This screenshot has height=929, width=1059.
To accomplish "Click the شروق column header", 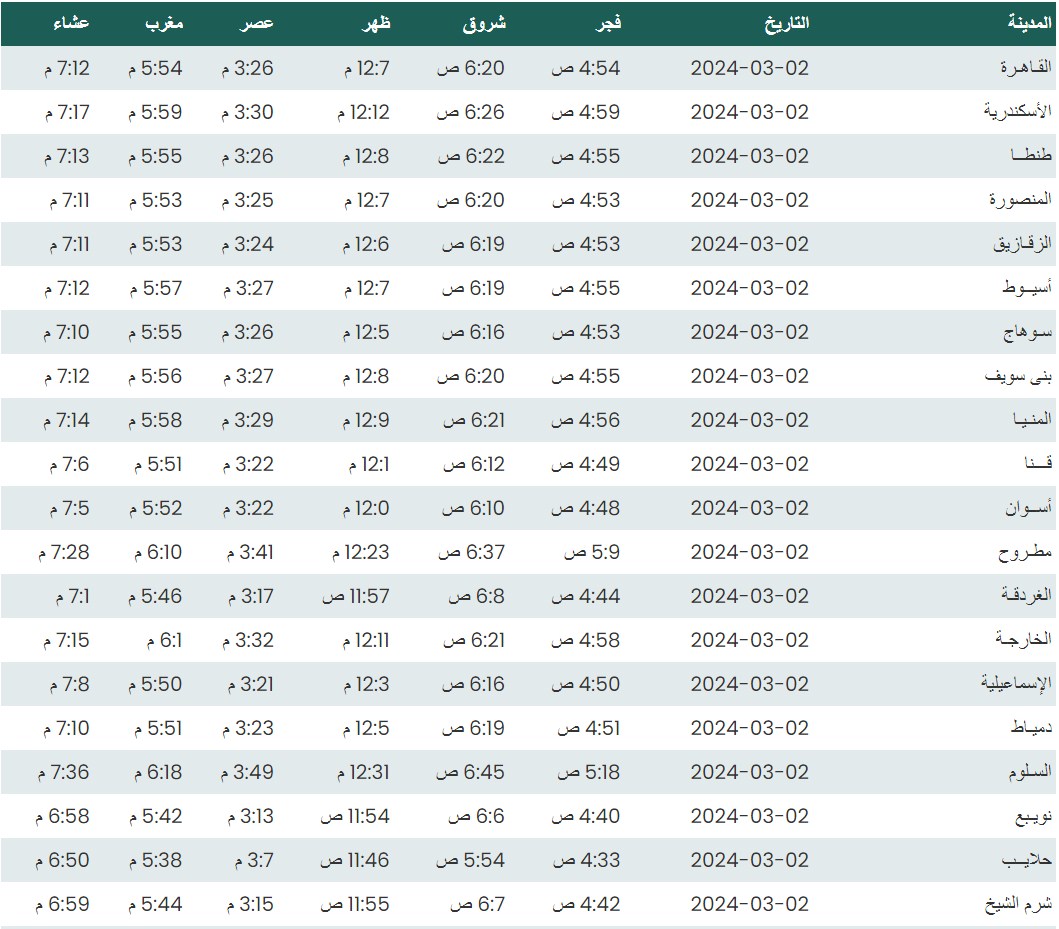I will point(485,23).
